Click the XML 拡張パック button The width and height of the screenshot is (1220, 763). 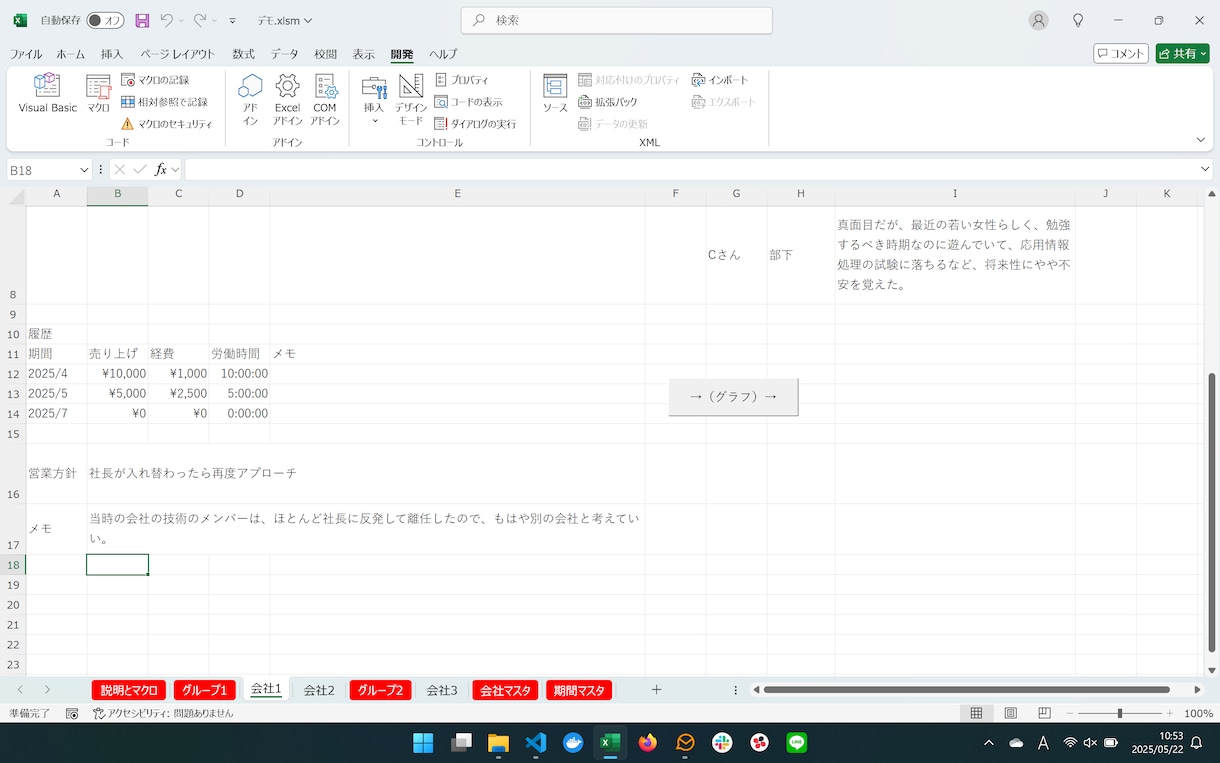[608, 102]
